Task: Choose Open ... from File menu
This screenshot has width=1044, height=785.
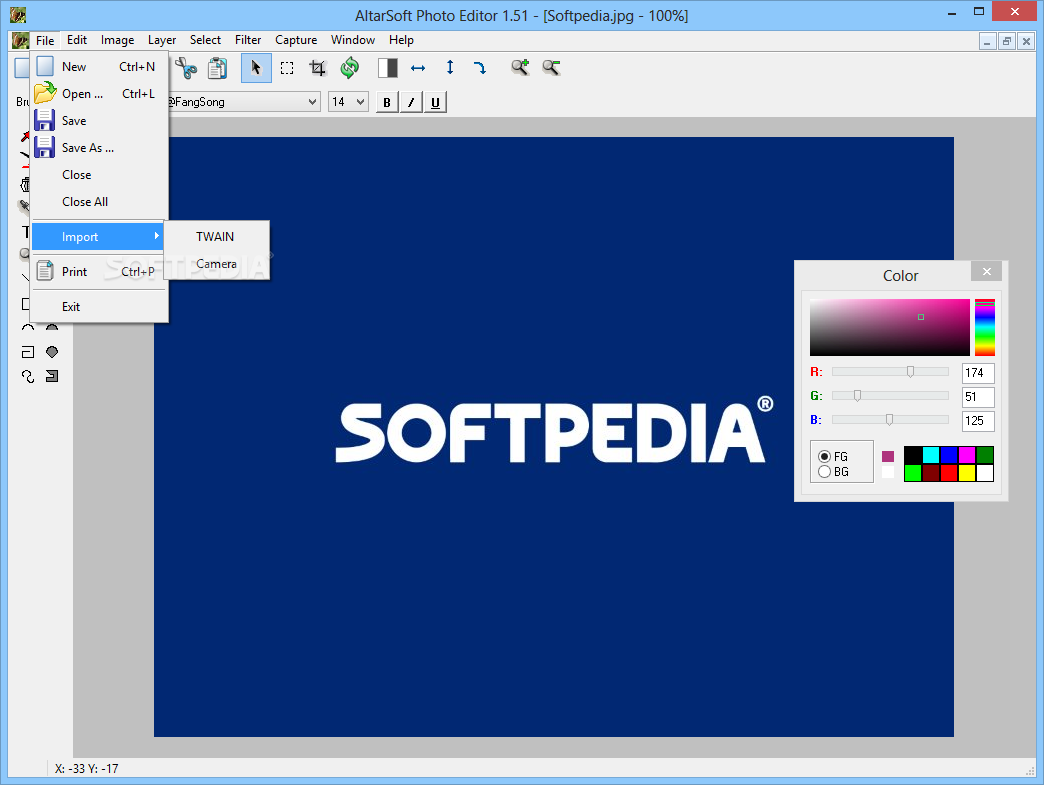Action: (x=99, y=94)
